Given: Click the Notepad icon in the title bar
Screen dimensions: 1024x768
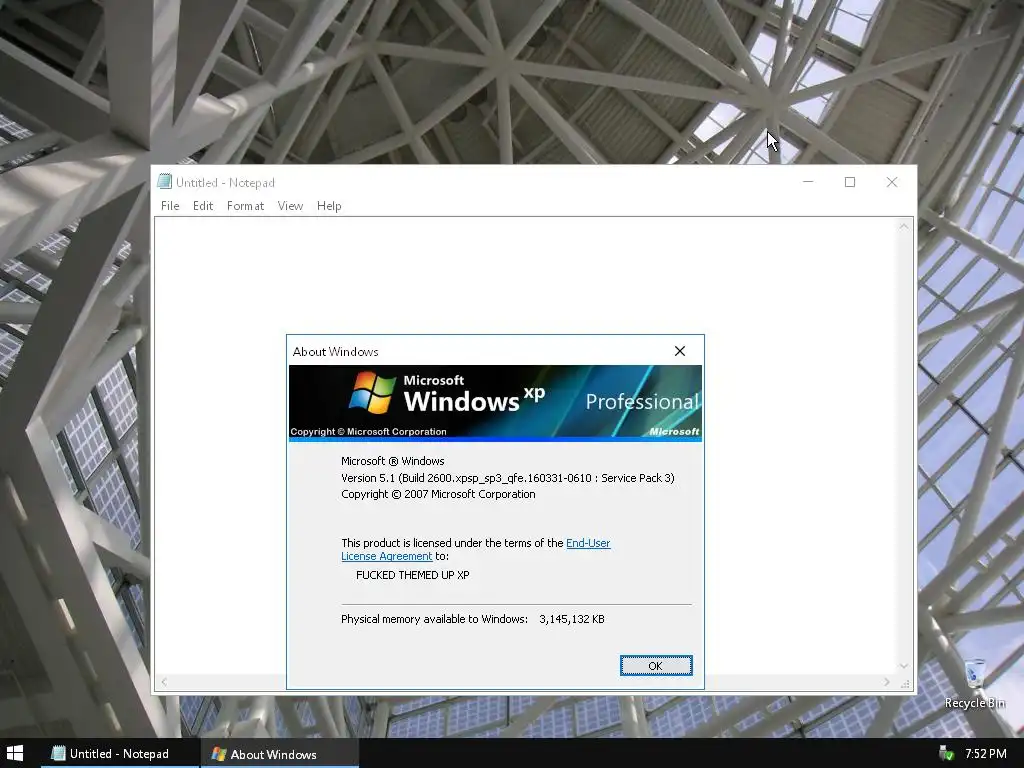Looking at the screenshot, I should 165,182.
